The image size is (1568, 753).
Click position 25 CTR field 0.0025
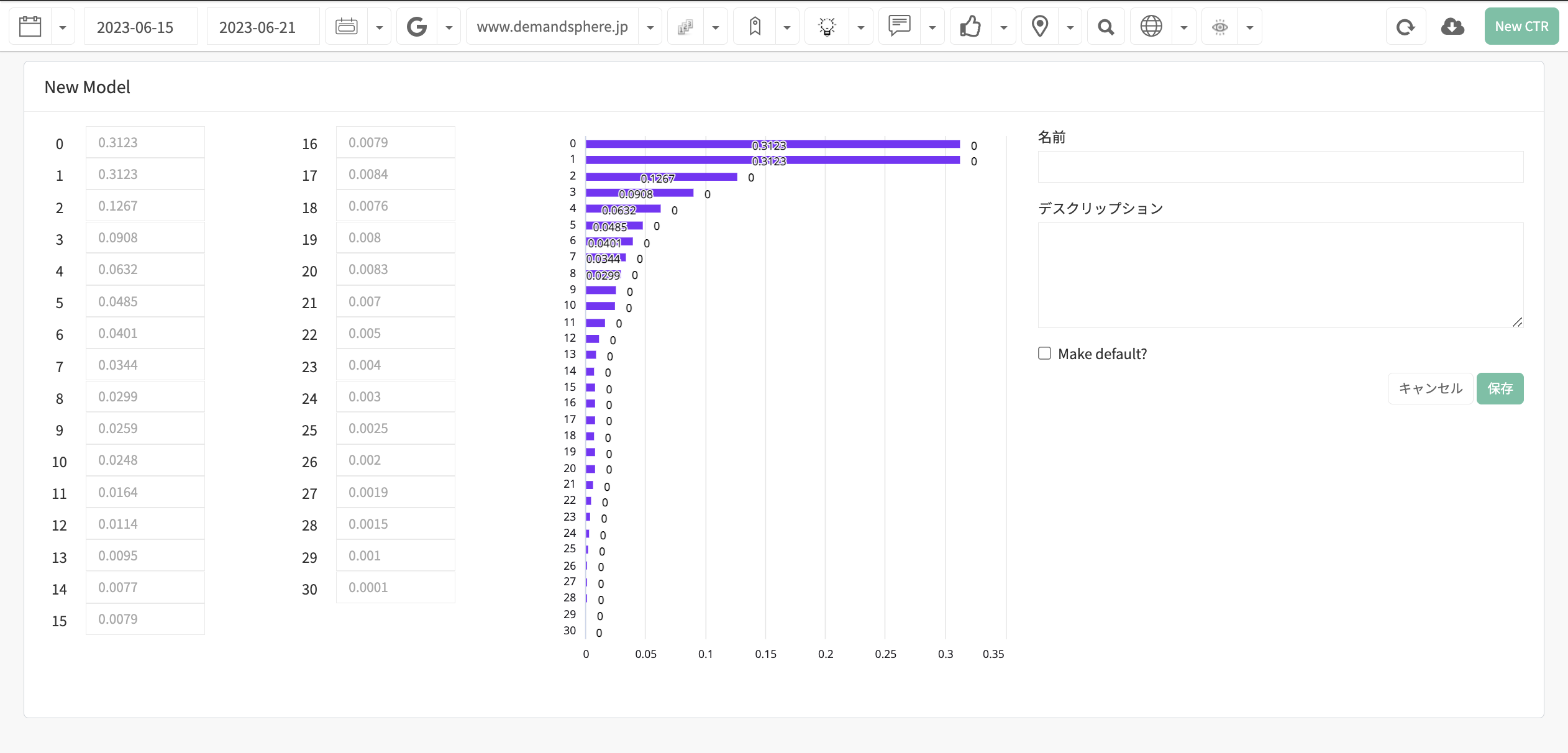(395, 428)
